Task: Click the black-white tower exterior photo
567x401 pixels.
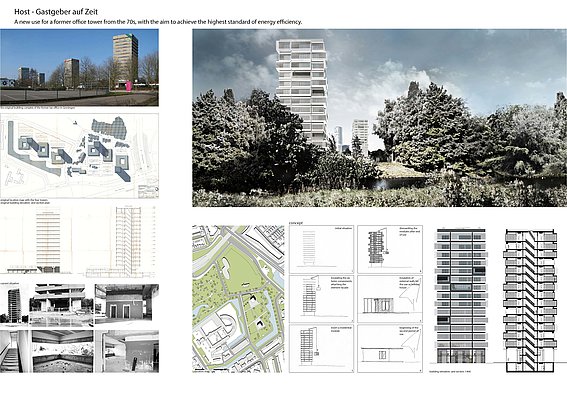Action: pos(14,304)
